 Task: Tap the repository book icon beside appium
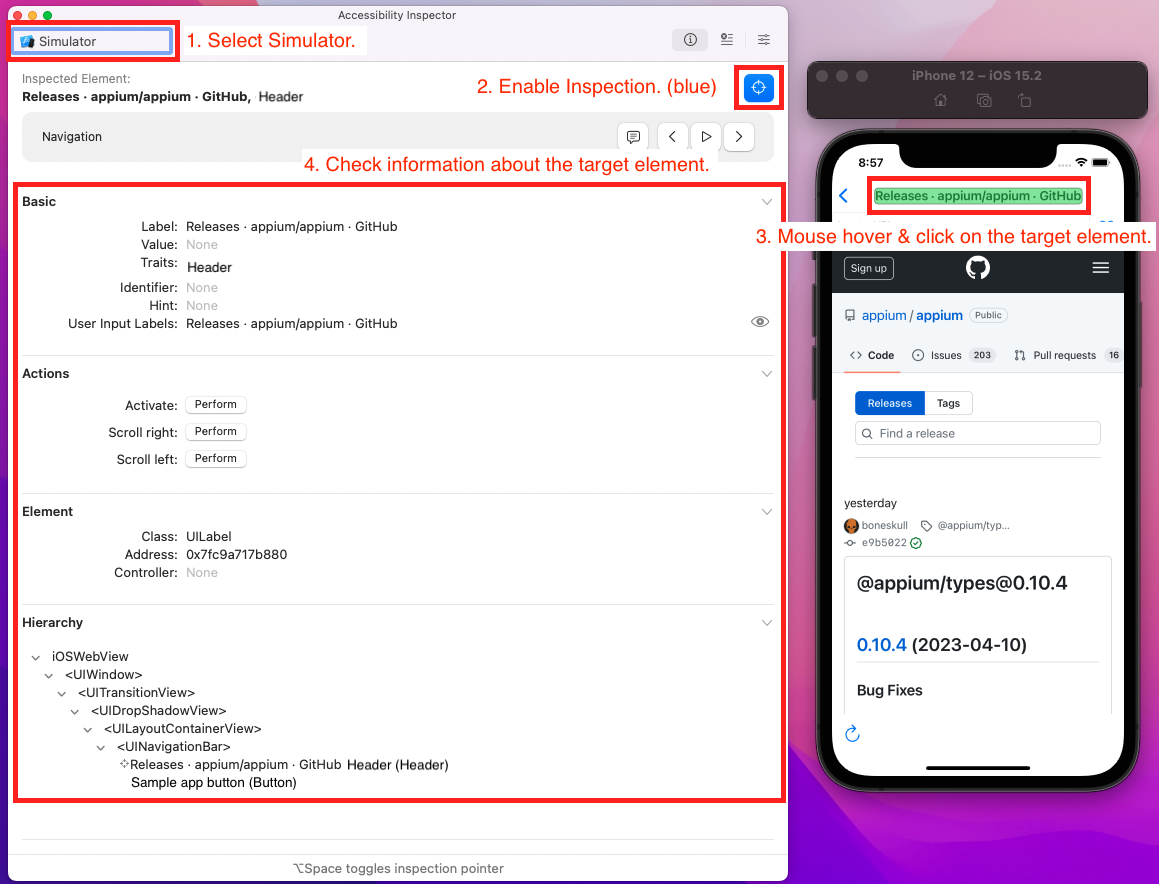click(850, 316)
